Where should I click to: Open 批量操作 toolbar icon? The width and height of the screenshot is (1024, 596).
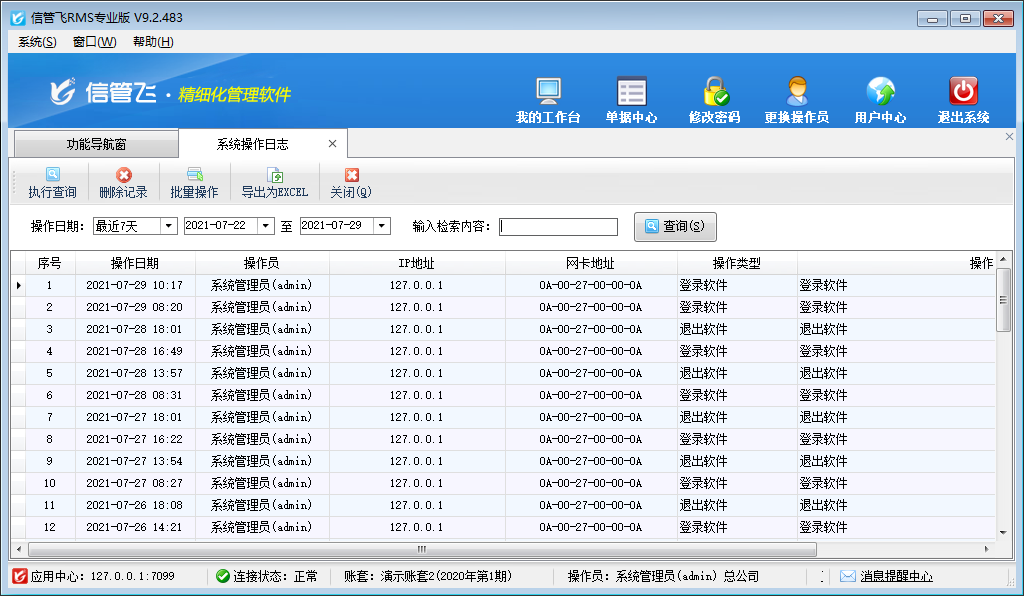coord(195,174)
